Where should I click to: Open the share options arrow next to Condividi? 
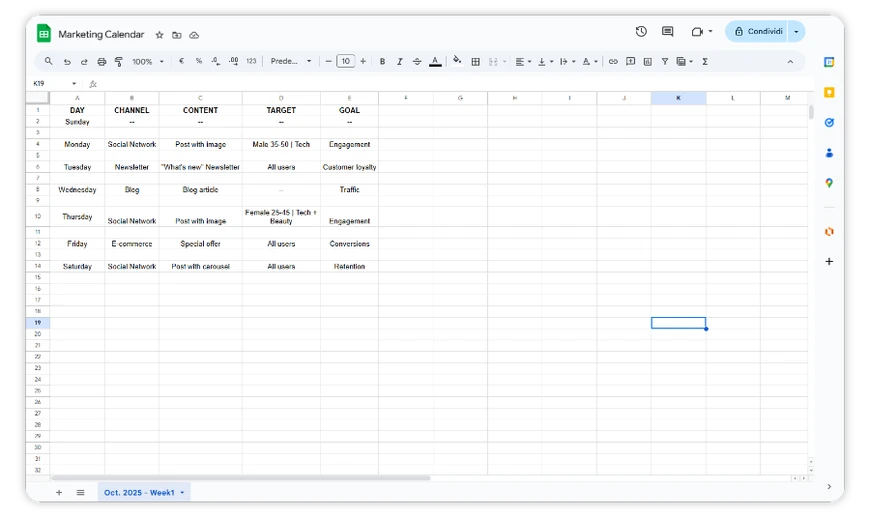[x=797, y=32]
